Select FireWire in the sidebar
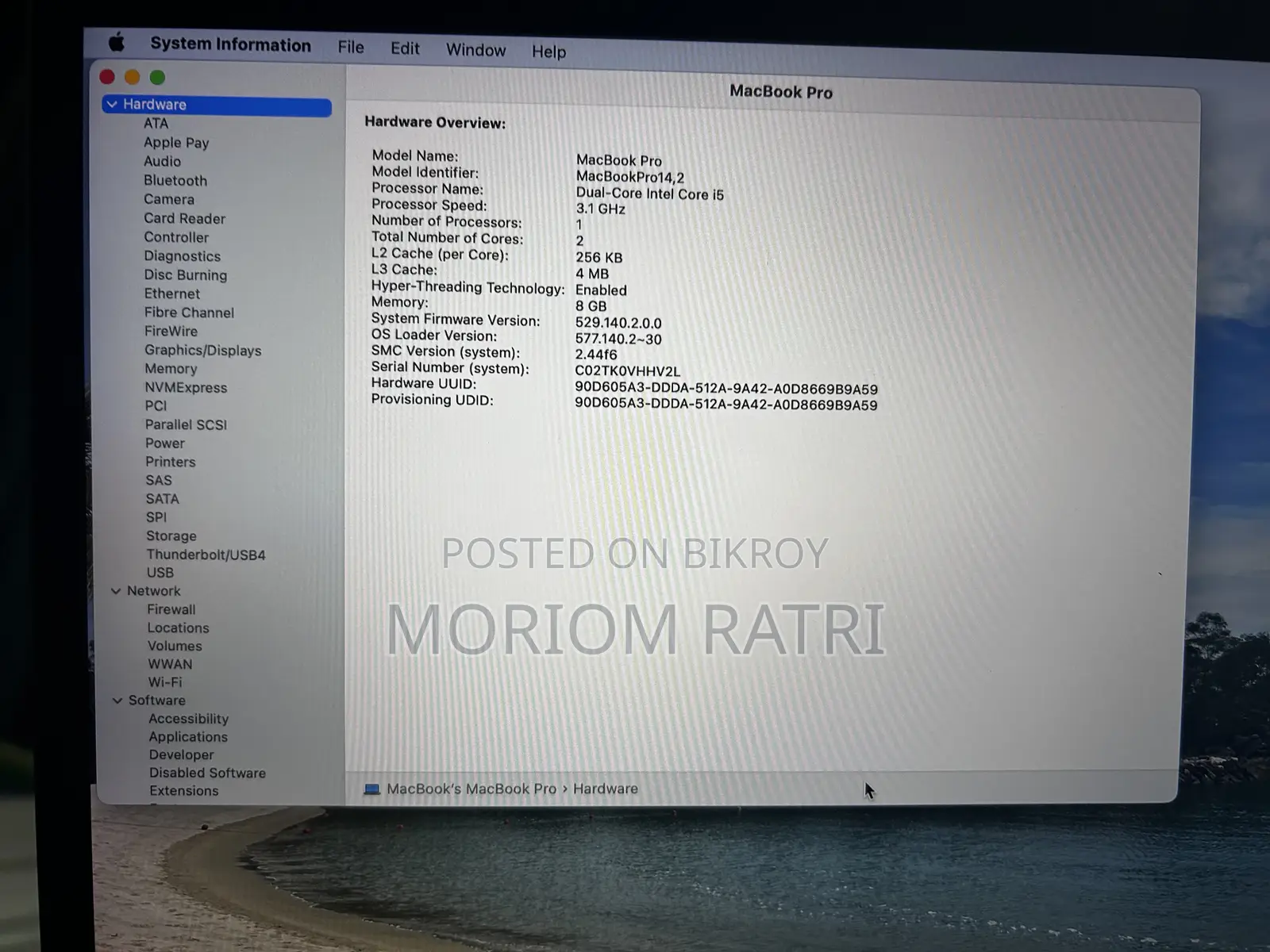Image resolution: width=1270 pixels, height=952 pixels. (171, 331)
